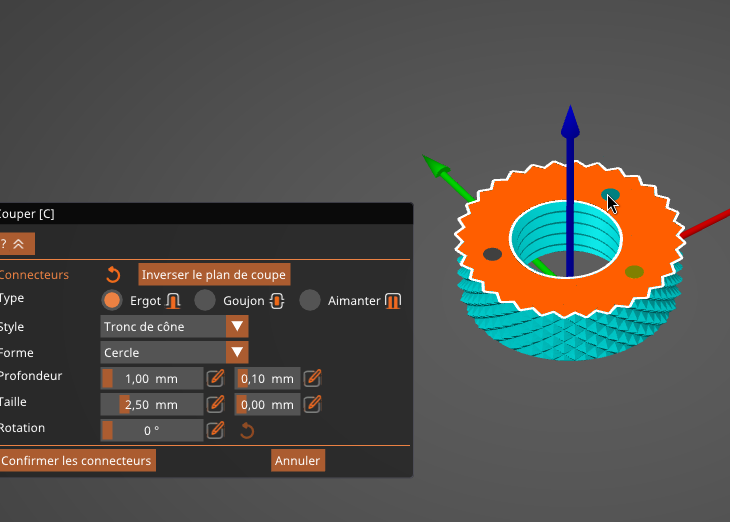Click the Aimanter snap icon
This screenshot has height=522, width=730.
tap(393, 301)
